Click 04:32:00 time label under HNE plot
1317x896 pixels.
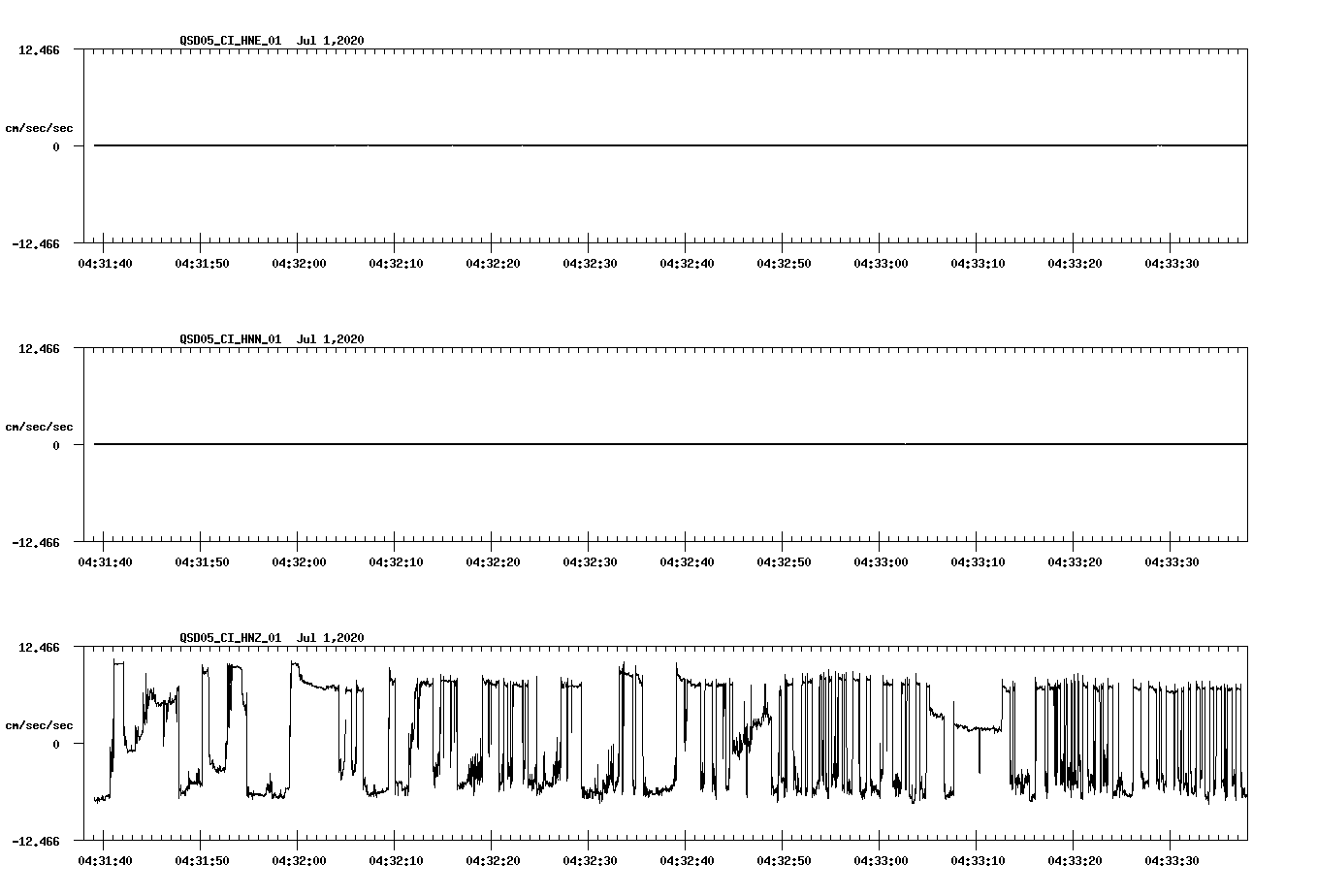click(299, 264)
